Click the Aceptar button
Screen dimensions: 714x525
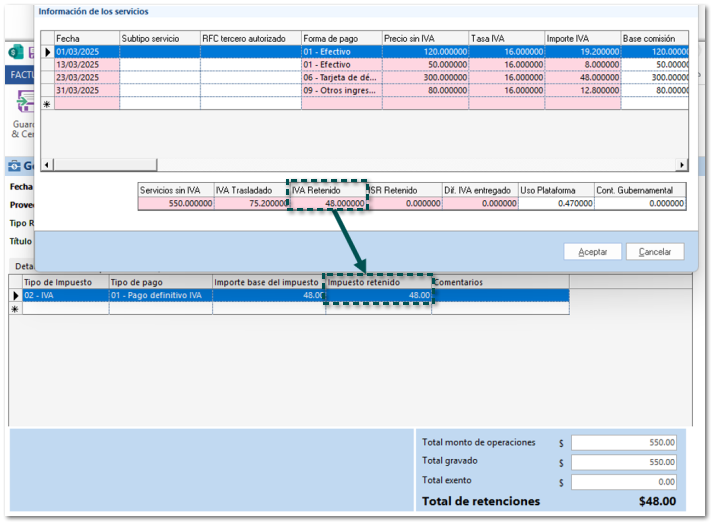(x=592, y=252)
